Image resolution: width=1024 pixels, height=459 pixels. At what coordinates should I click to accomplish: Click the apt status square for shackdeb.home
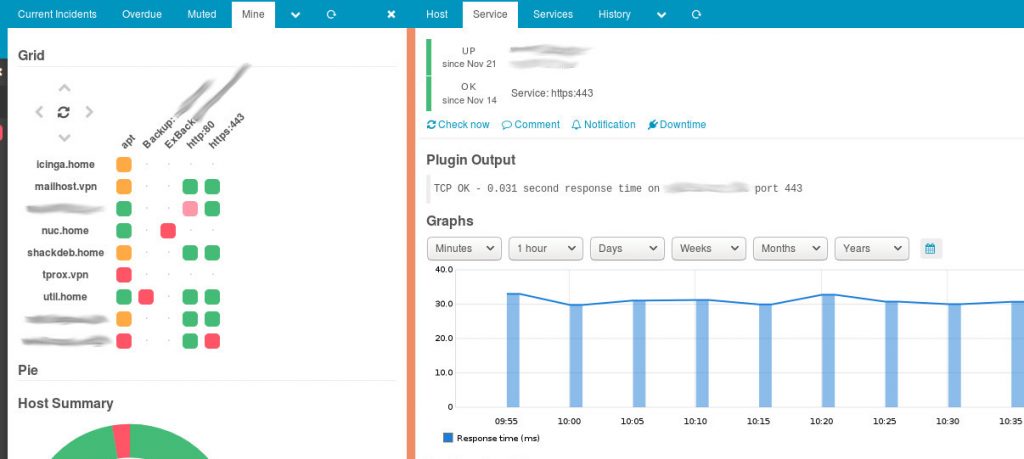[x=124, y=253]
